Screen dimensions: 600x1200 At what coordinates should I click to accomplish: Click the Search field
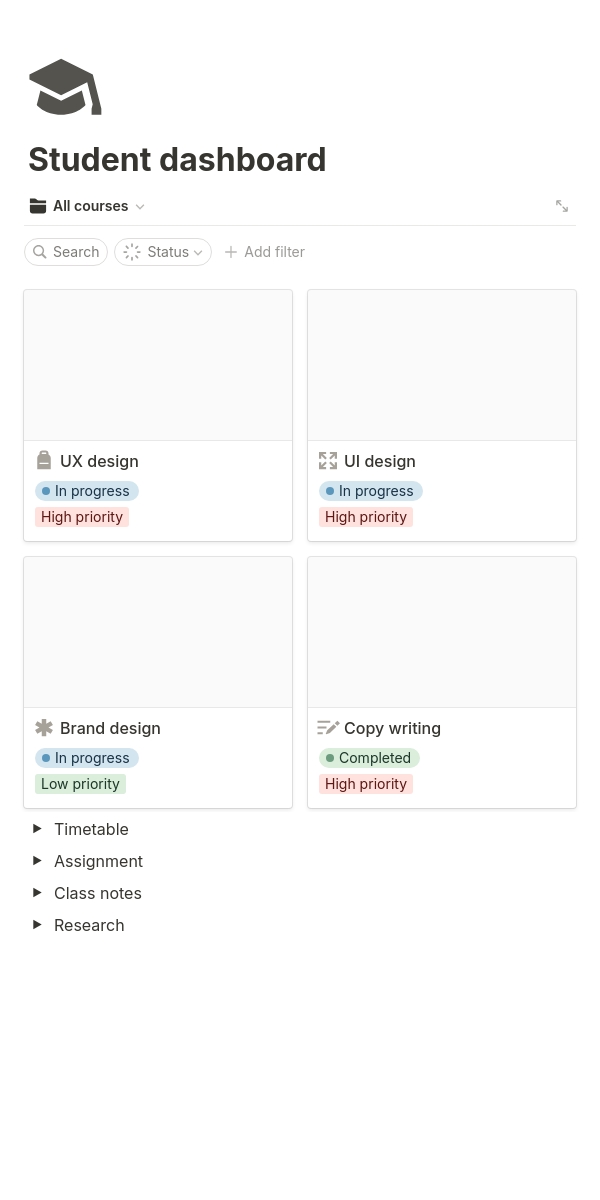tap(66, 252)
